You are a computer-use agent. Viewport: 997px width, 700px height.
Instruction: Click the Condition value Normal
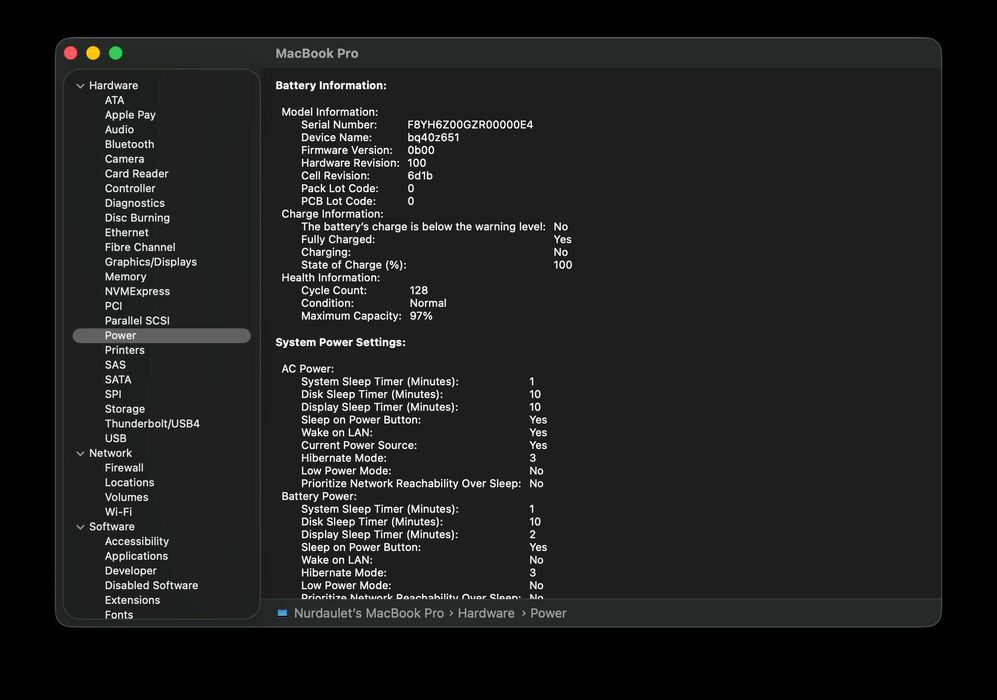point(428,303)
